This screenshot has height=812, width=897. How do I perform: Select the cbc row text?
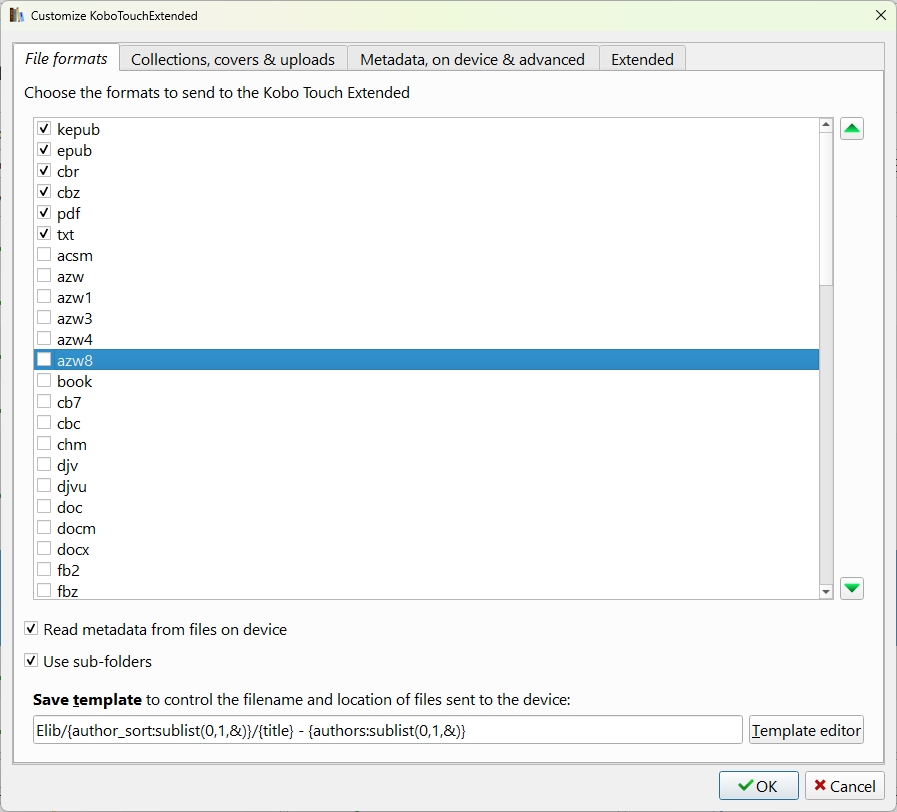pos(69,423)
